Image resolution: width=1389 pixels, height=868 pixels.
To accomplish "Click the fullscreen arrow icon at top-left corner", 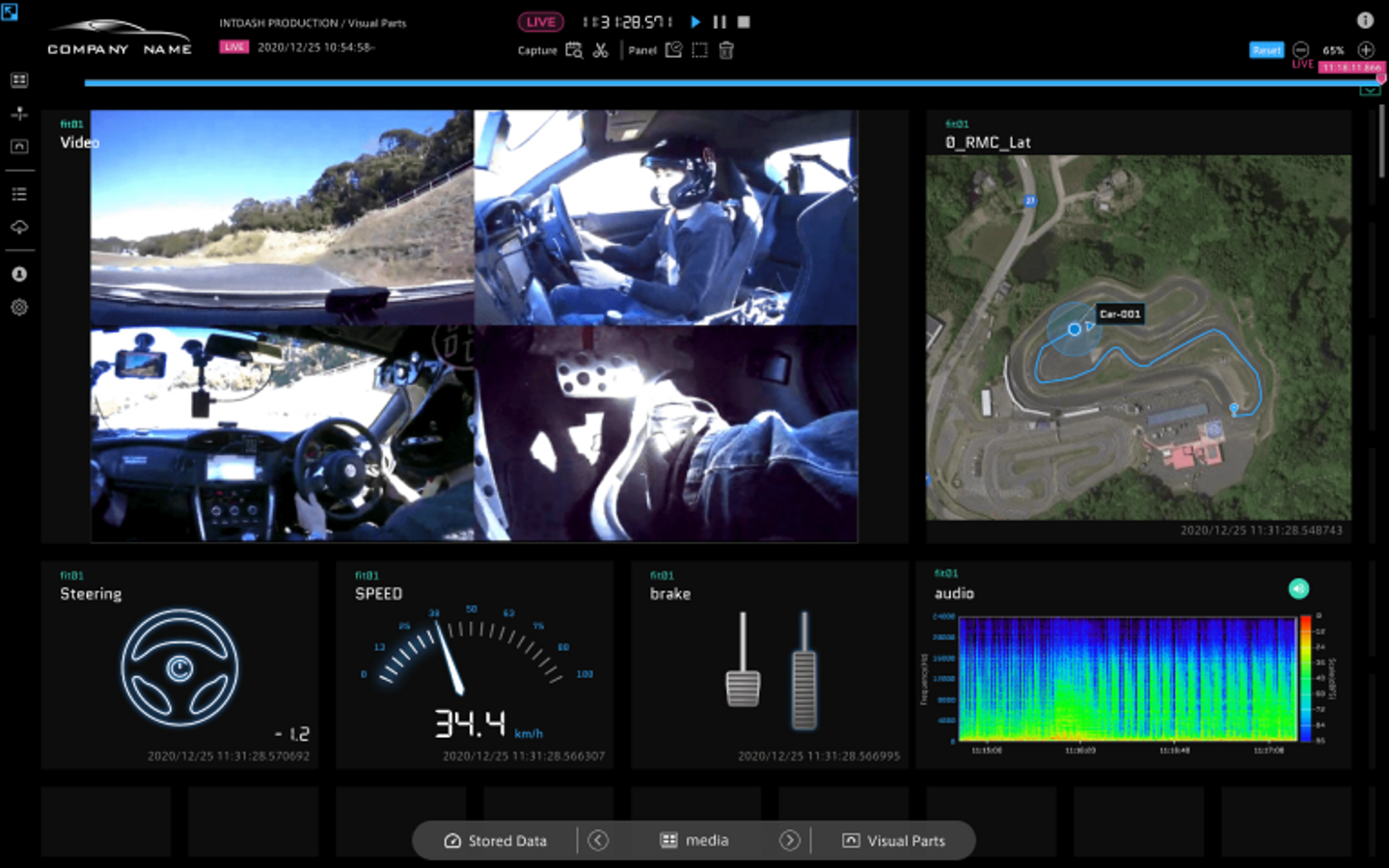I will tap(10, 12).
